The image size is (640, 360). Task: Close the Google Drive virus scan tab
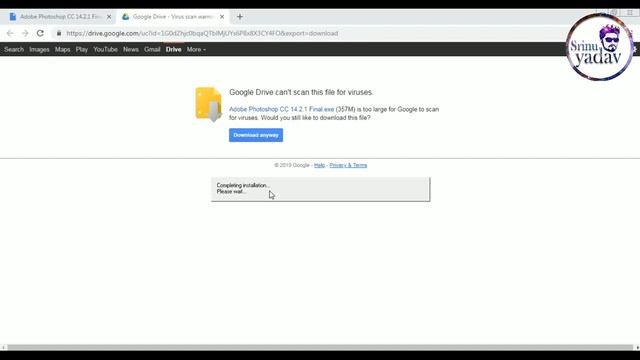(x=222, y=17)
